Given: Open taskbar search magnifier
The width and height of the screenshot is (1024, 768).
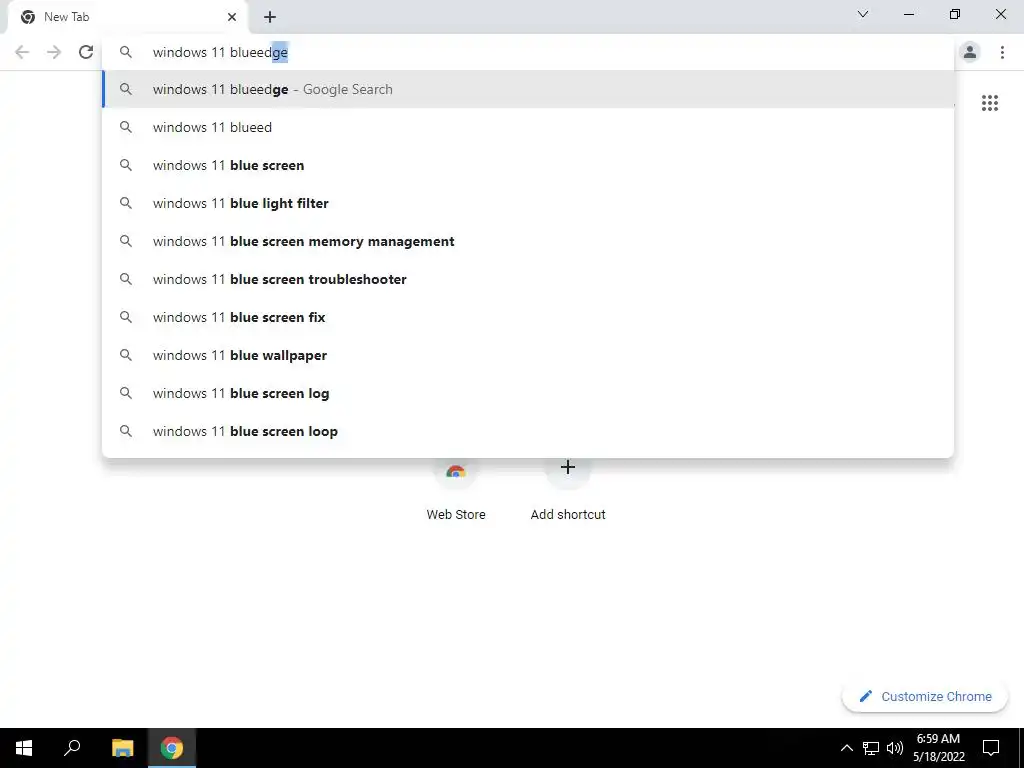Looking at the screenshot, I should 72,748.
